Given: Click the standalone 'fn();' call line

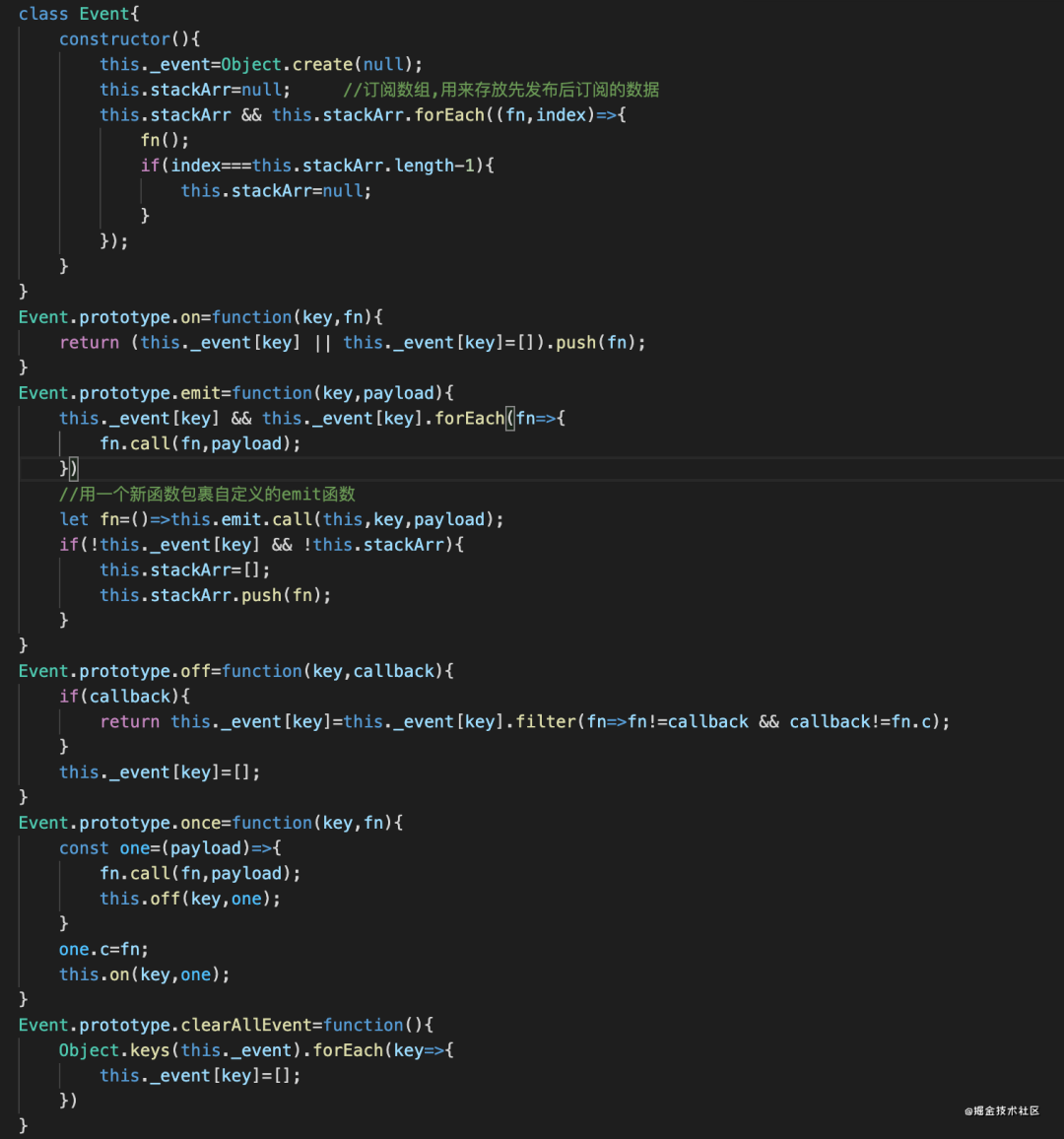Looking at the screenshot, I should 165,140.
